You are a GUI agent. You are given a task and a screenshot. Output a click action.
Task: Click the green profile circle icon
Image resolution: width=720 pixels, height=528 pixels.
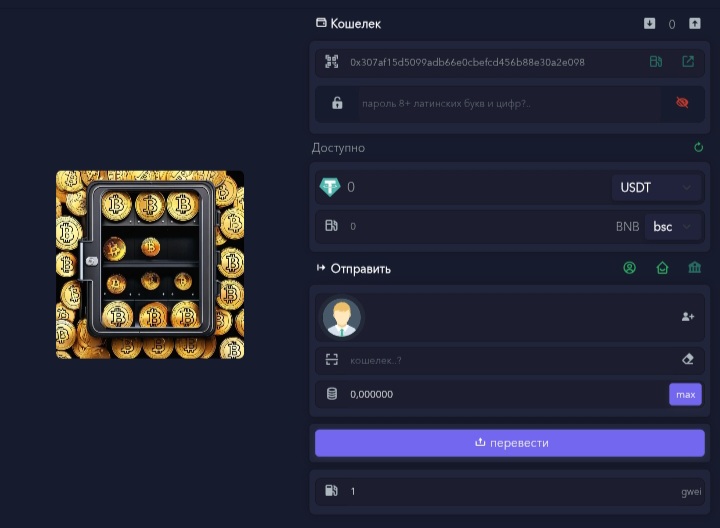(630, 268)
